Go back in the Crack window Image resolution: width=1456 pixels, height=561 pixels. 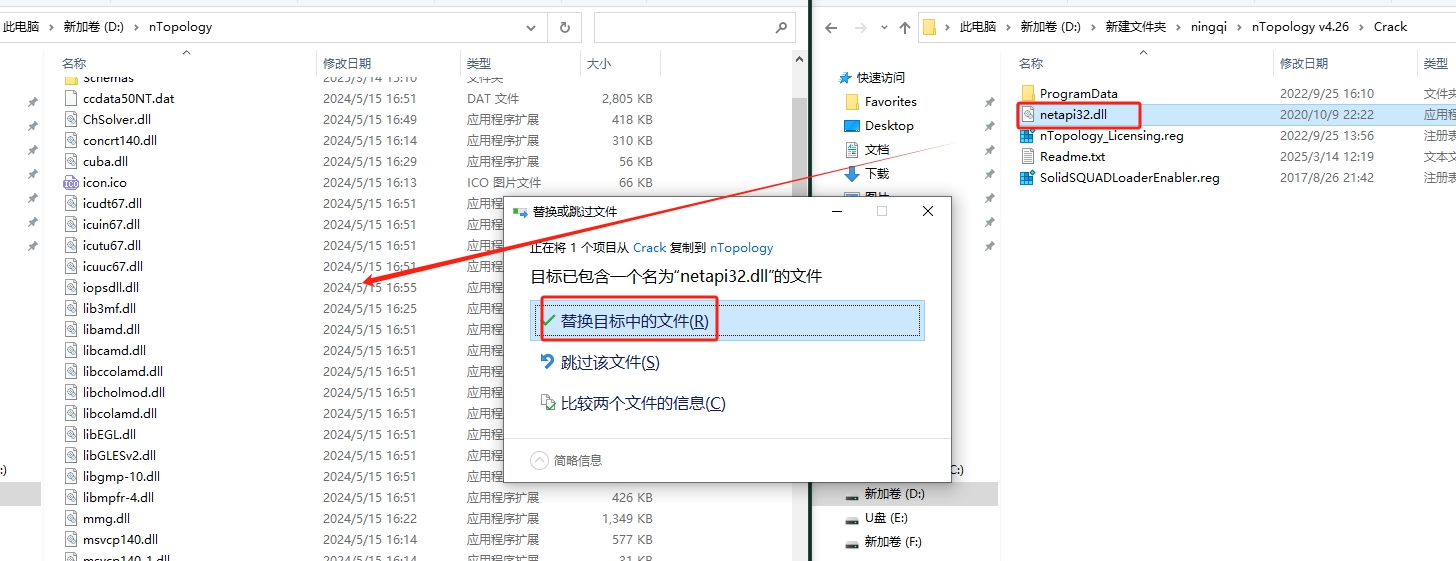(832, 28)
